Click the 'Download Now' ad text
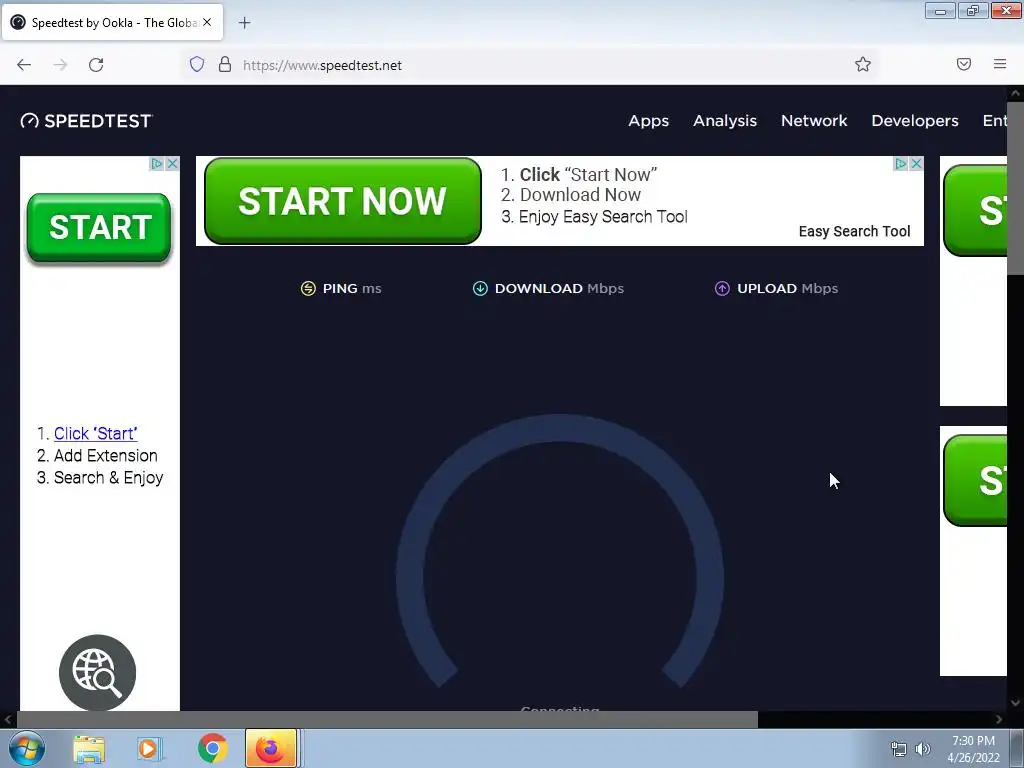 pyautogui.click(x=580, y=195)
